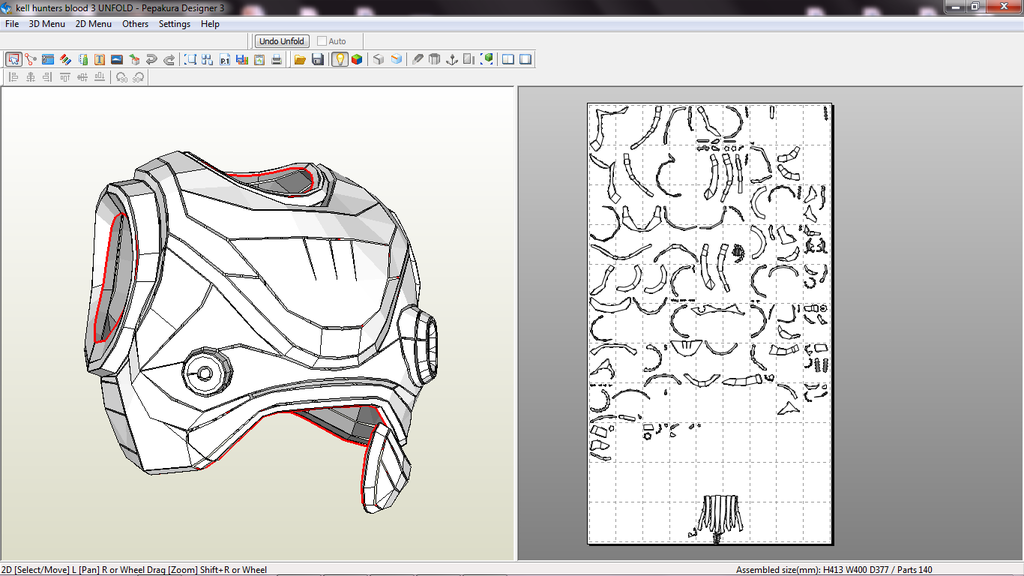The height and width of the screenshot is (576, 1024).
Task: Click the anchor icon in toolbar
Action: coord(451,60)
